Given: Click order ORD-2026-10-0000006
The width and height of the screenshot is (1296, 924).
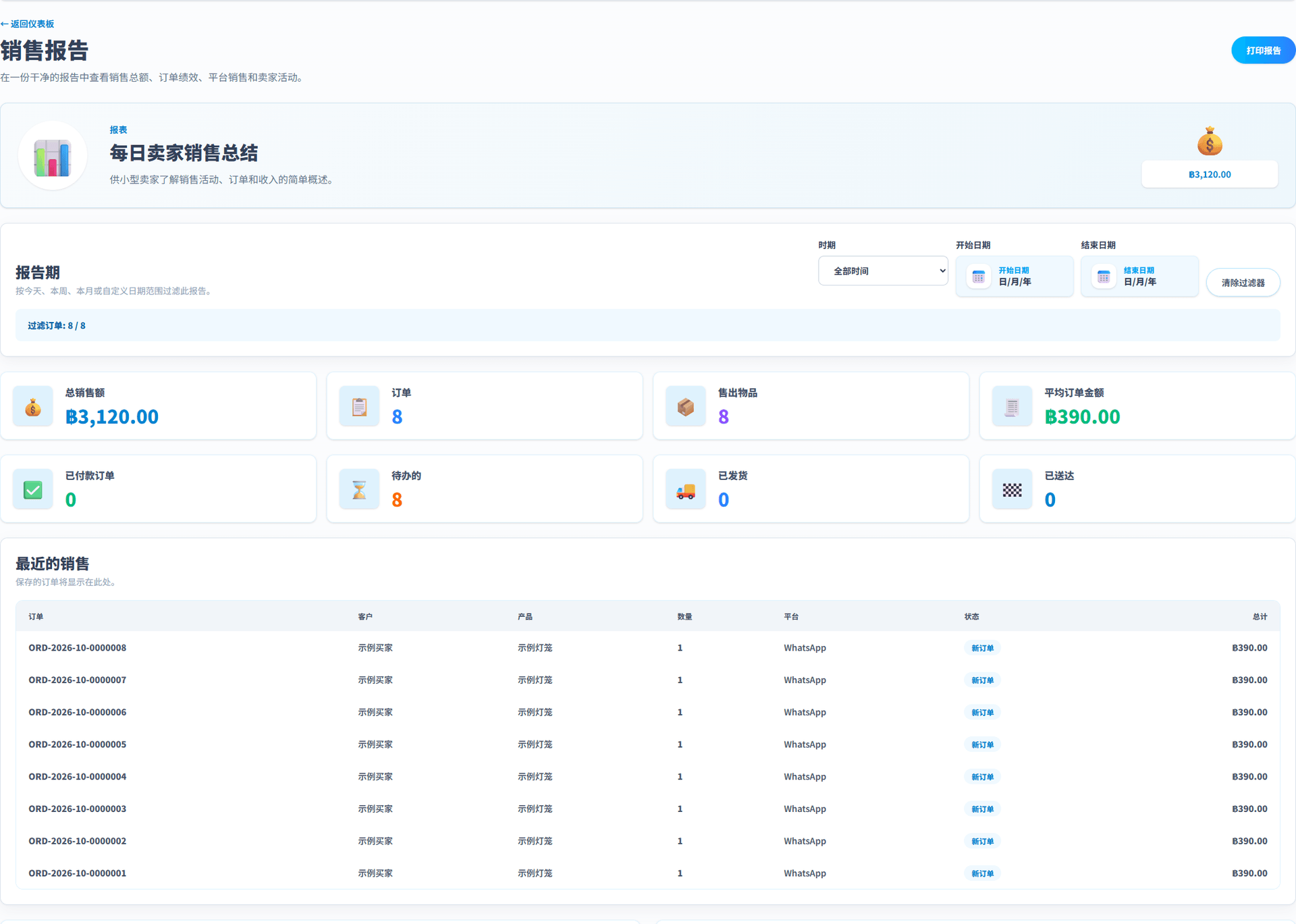Looking at the screenshot, I should [77, 712].
